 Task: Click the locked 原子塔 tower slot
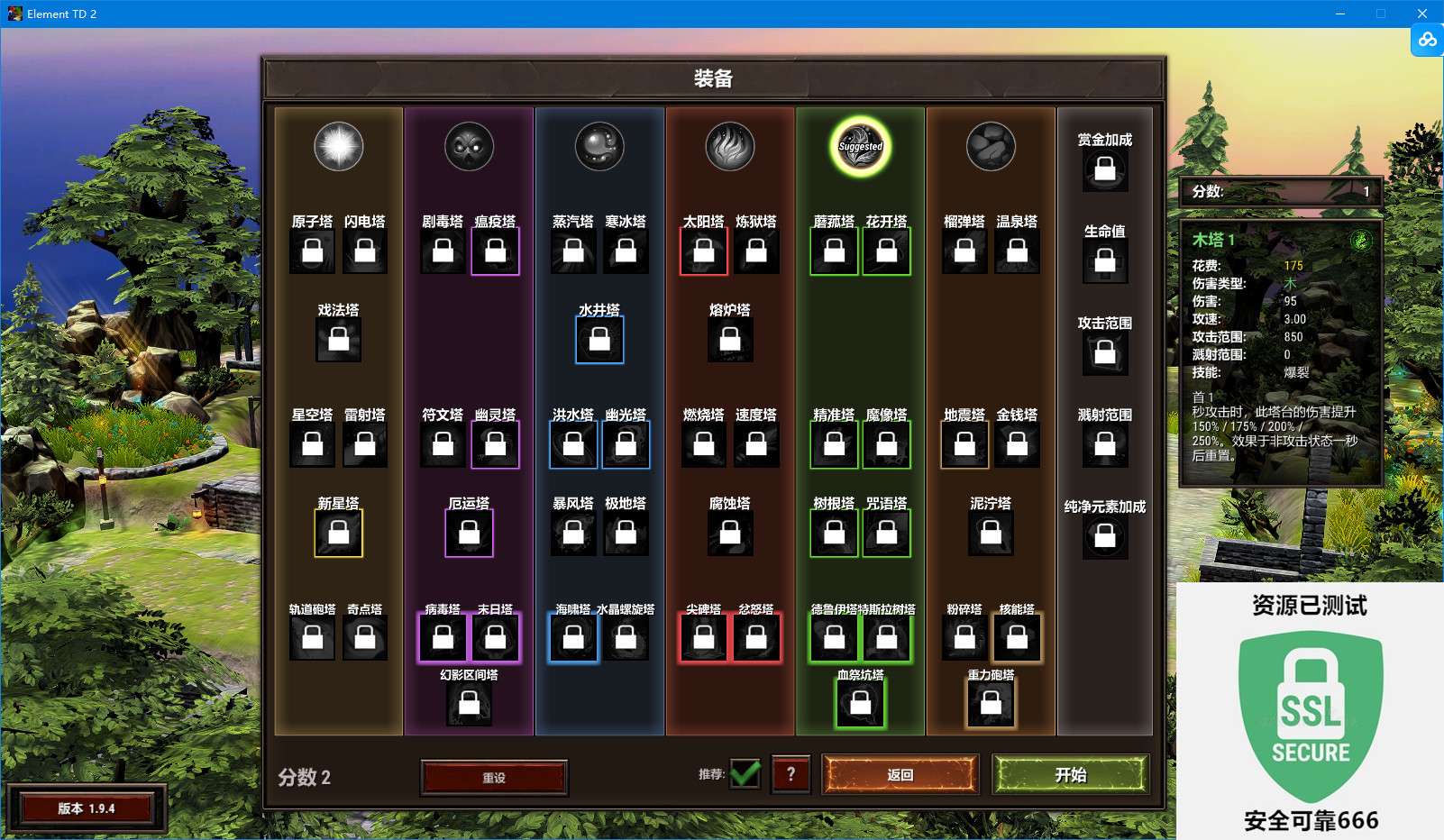[x=312, y=251]
